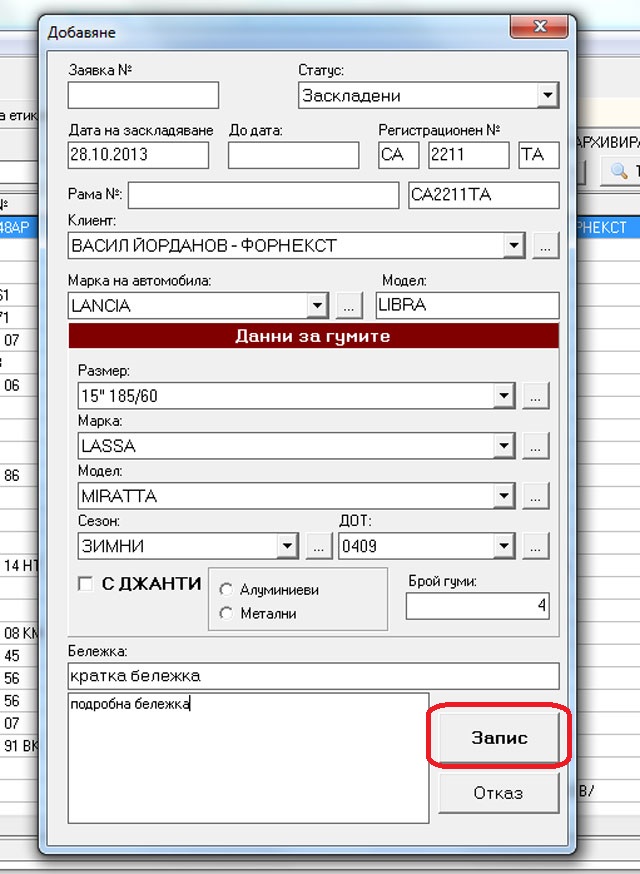Open ellipsis button beside Размер

(536, 396)
